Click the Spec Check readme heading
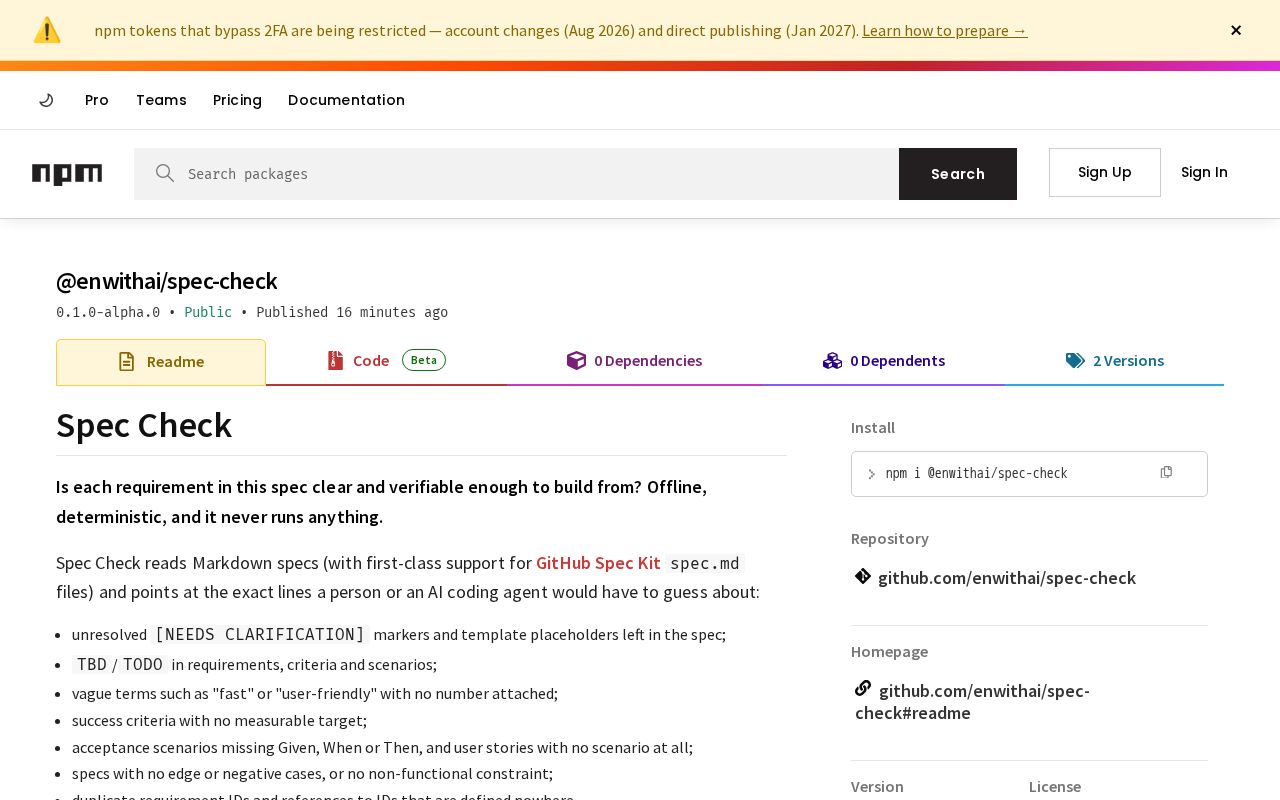The height and width of the screenshot is (800, 1280). pos(144,426)
